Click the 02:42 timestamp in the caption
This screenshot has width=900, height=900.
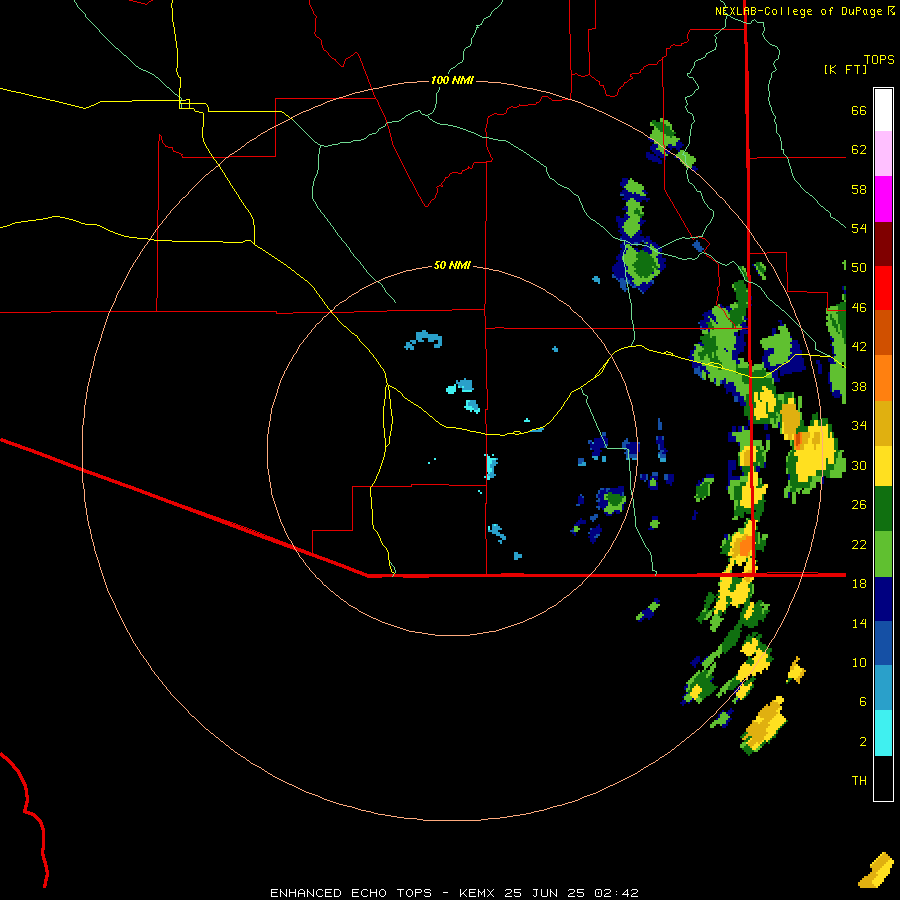[x=617, y=893]
